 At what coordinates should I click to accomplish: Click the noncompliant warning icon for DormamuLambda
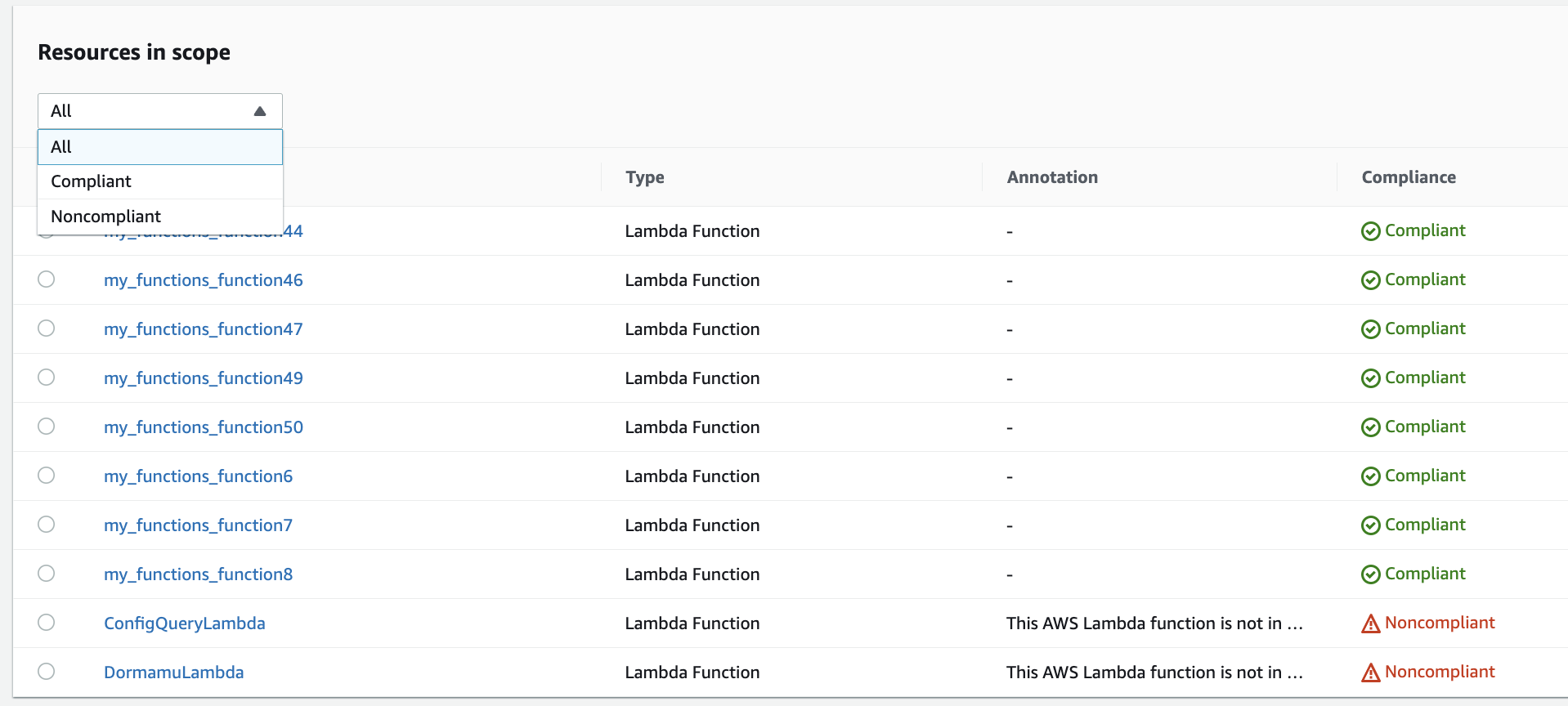[x=1370, y=673]
